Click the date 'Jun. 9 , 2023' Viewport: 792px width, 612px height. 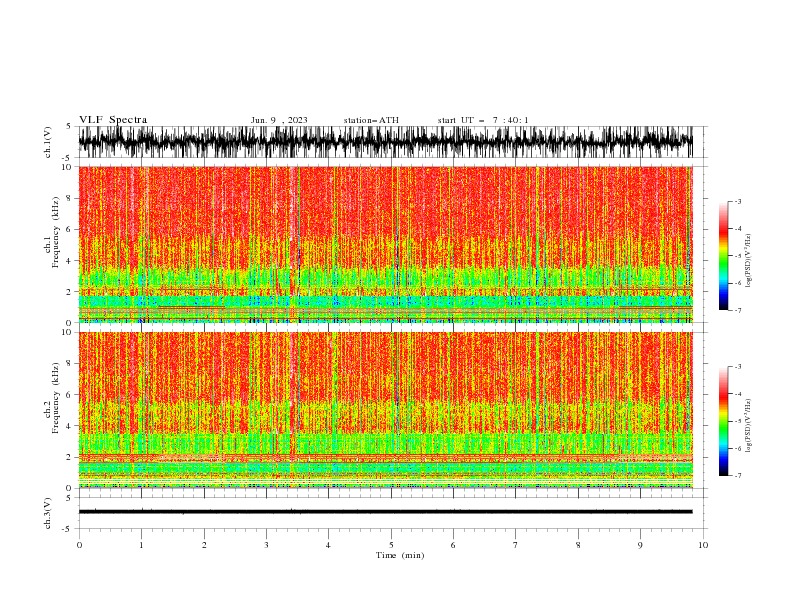click(x=279, y=120)
